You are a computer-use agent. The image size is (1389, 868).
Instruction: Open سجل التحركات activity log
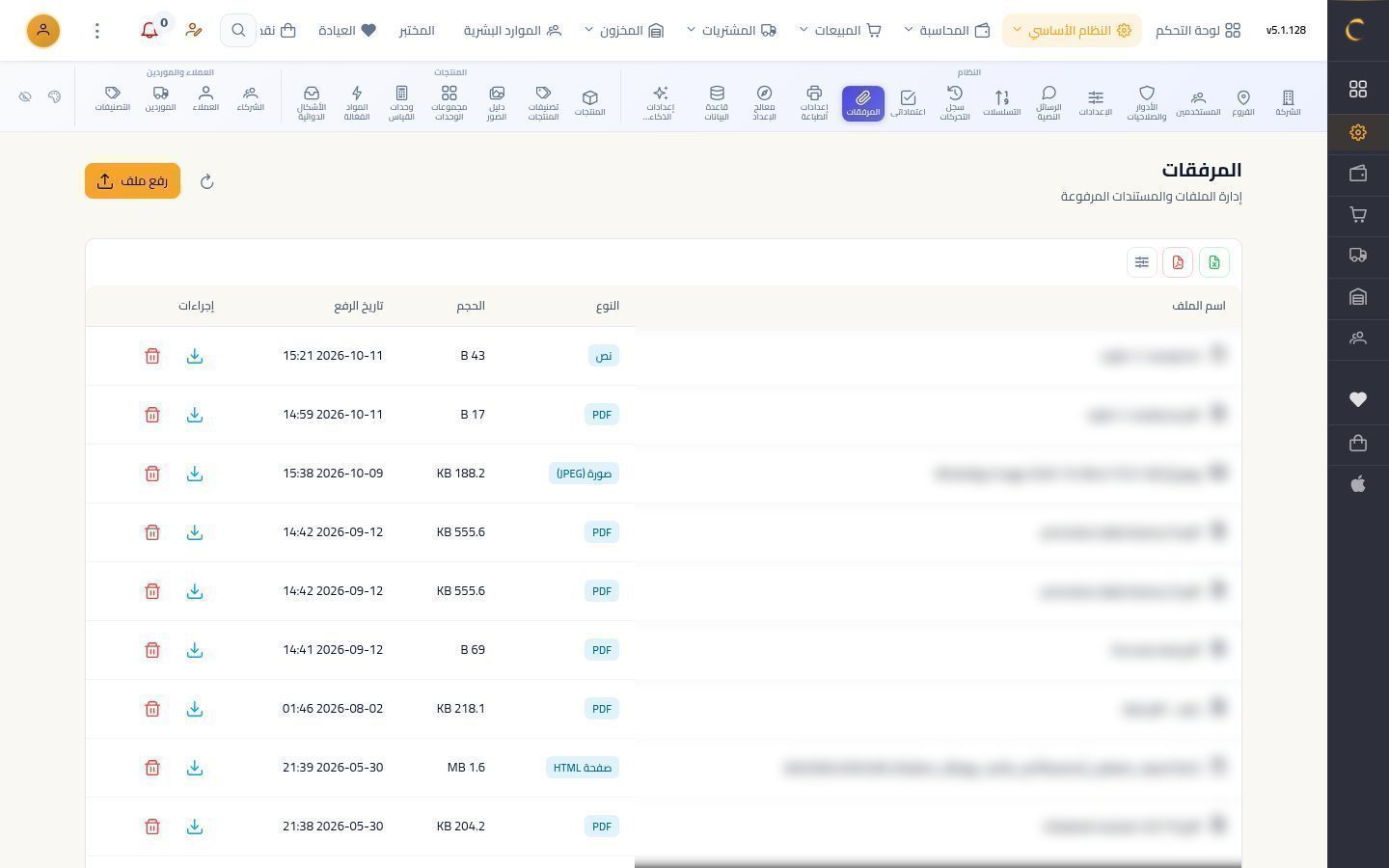click(955, 103)
